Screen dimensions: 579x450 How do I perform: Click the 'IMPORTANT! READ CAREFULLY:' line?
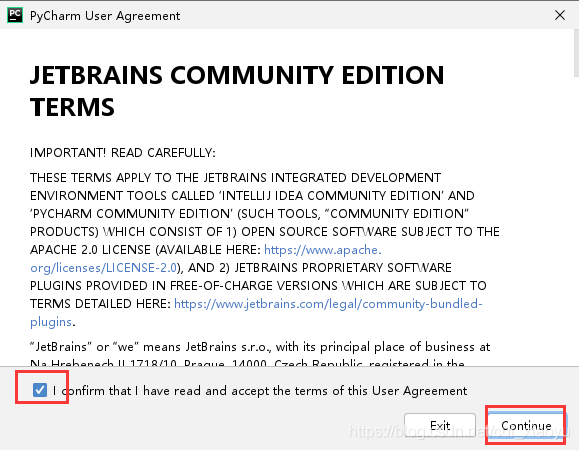(123, 152)
